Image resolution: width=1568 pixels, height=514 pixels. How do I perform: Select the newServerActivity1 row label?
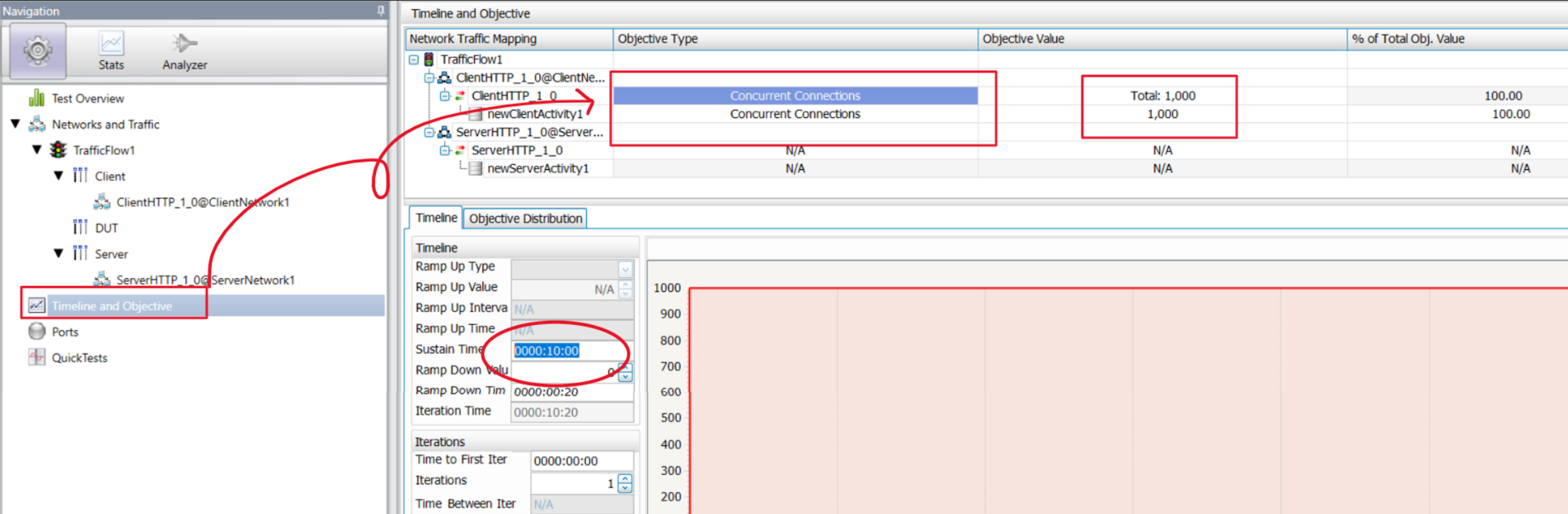[538, 169]
